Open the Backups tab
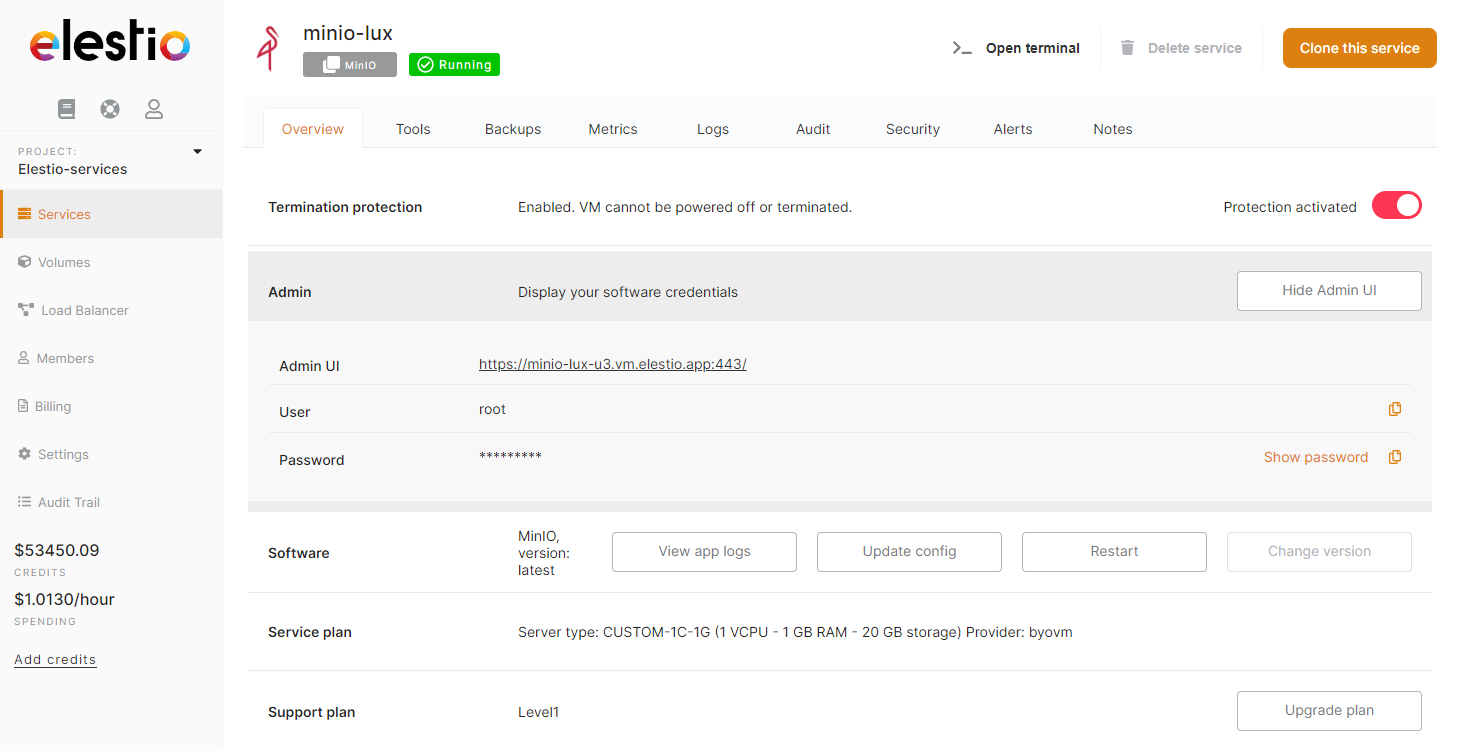 click(x=513, y=129)
